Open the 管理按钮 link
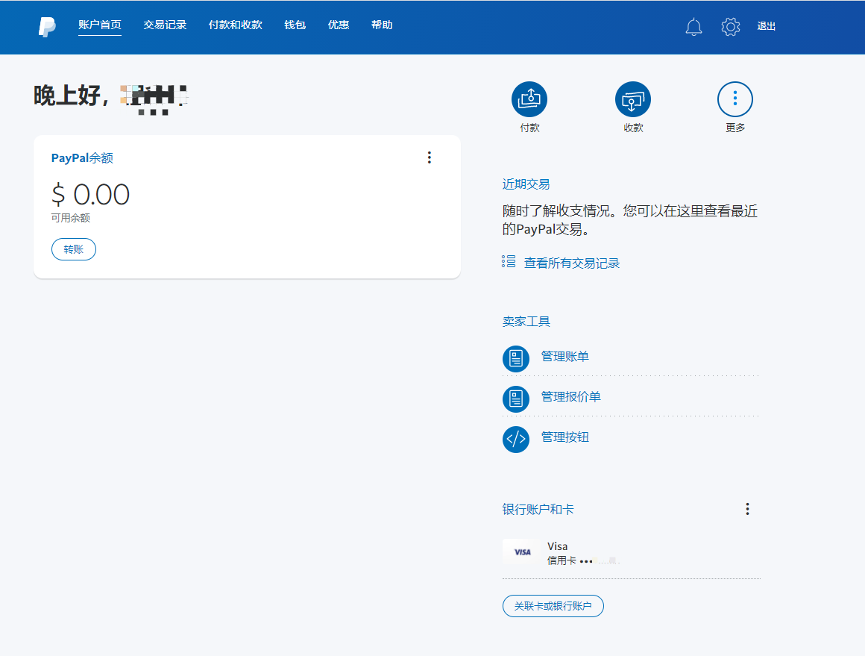This screenshot has width=866, height=656. [x=565, y=437]
